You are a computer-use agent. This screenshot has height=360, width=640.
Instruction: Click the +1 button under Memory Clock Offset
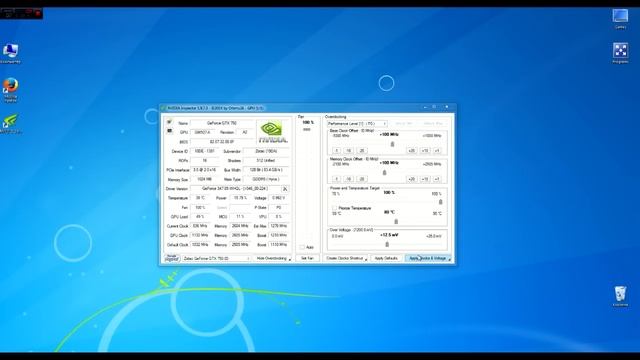[437, 179]
